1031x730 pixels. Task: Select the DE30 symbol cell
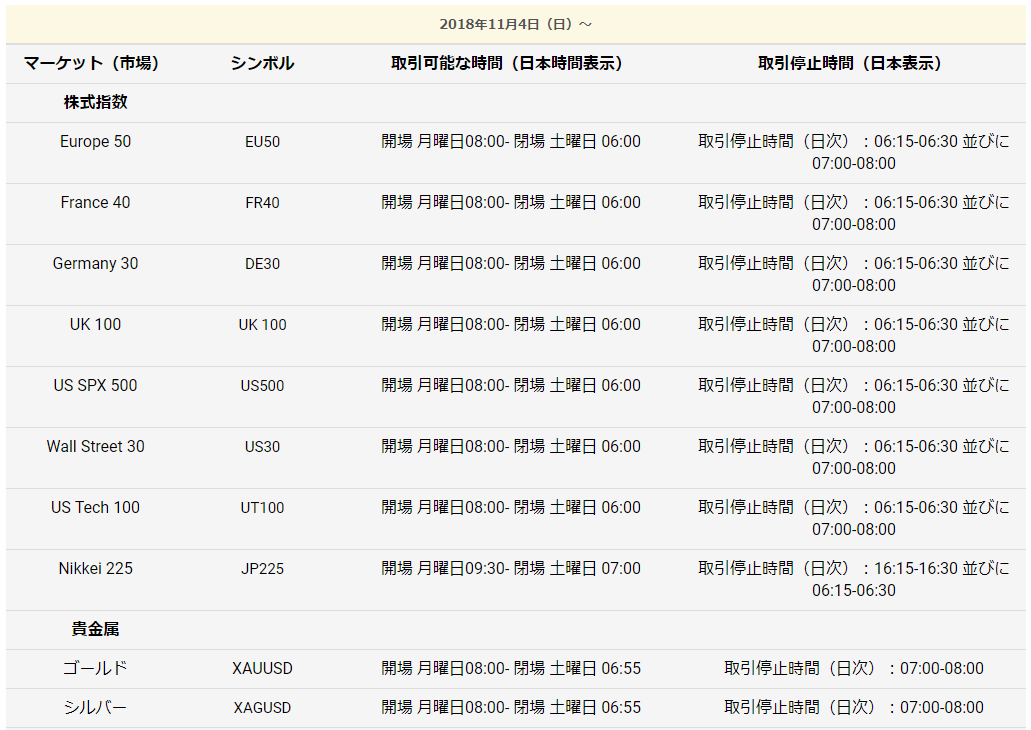262,264
